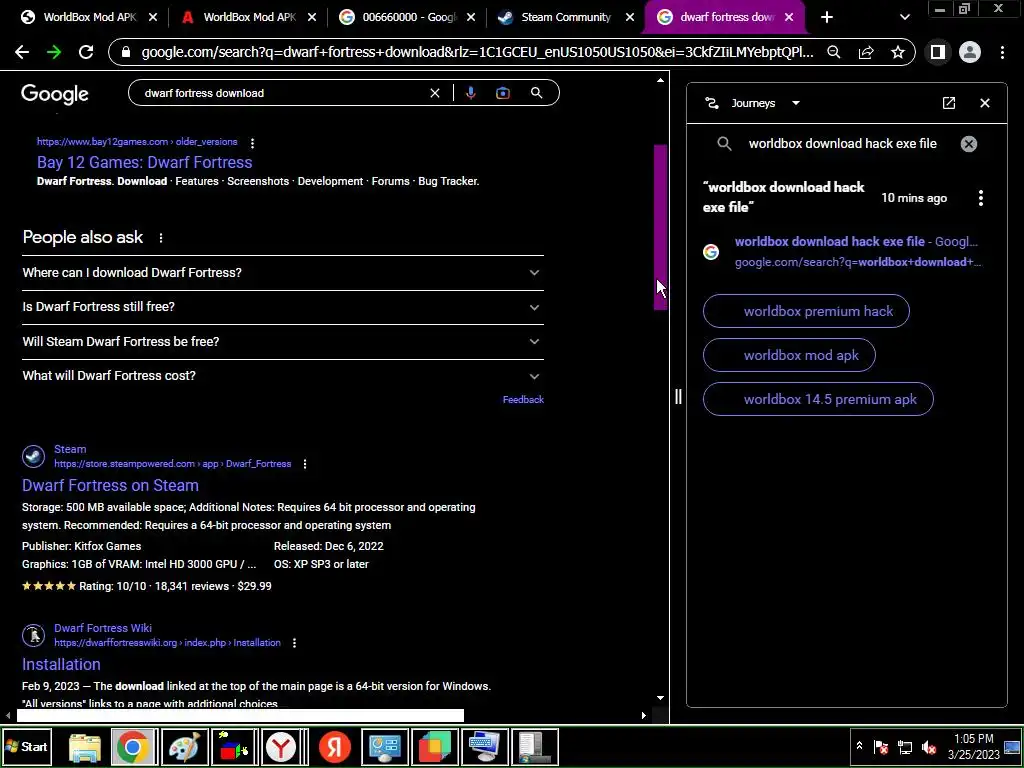Open the profile avatar menu

click(970, 52)
